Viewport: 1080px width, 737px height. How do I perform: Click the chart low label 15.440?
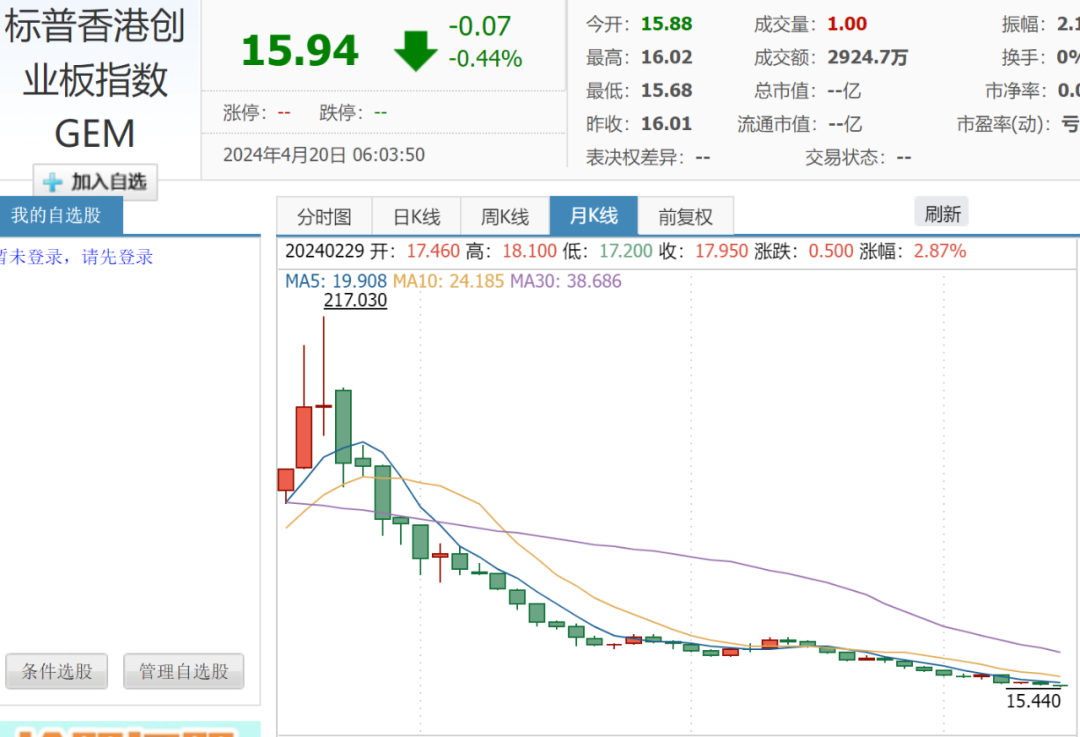pos(1033,701)
